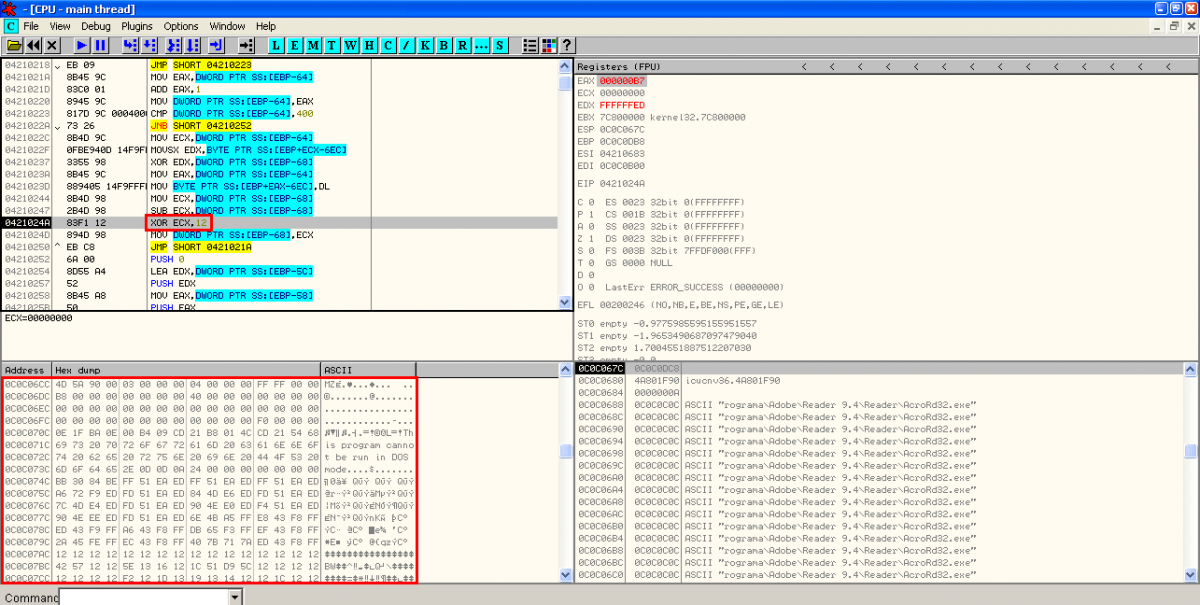This screenshot has height=605, width=1200.
Task: Select the EAX register value 000000B7
Action: click(623, 80)
